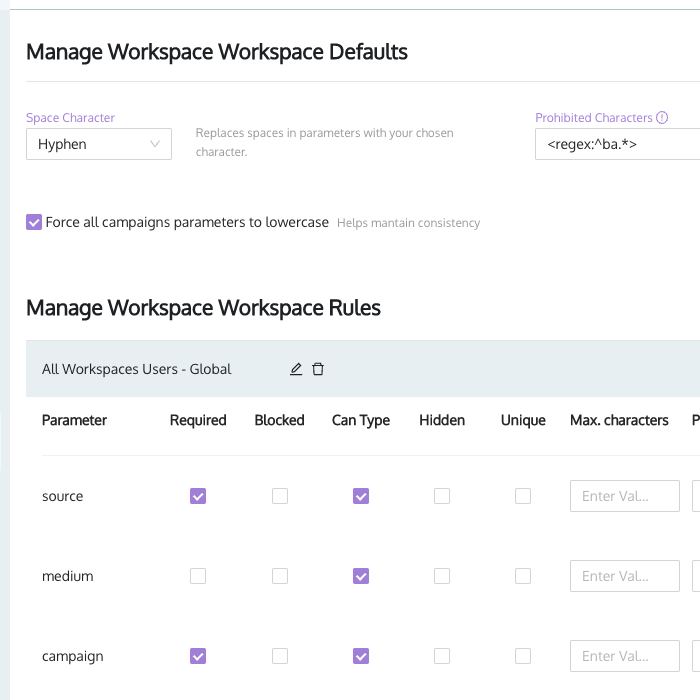Check Blocked for source parameter

pos(280,496)
